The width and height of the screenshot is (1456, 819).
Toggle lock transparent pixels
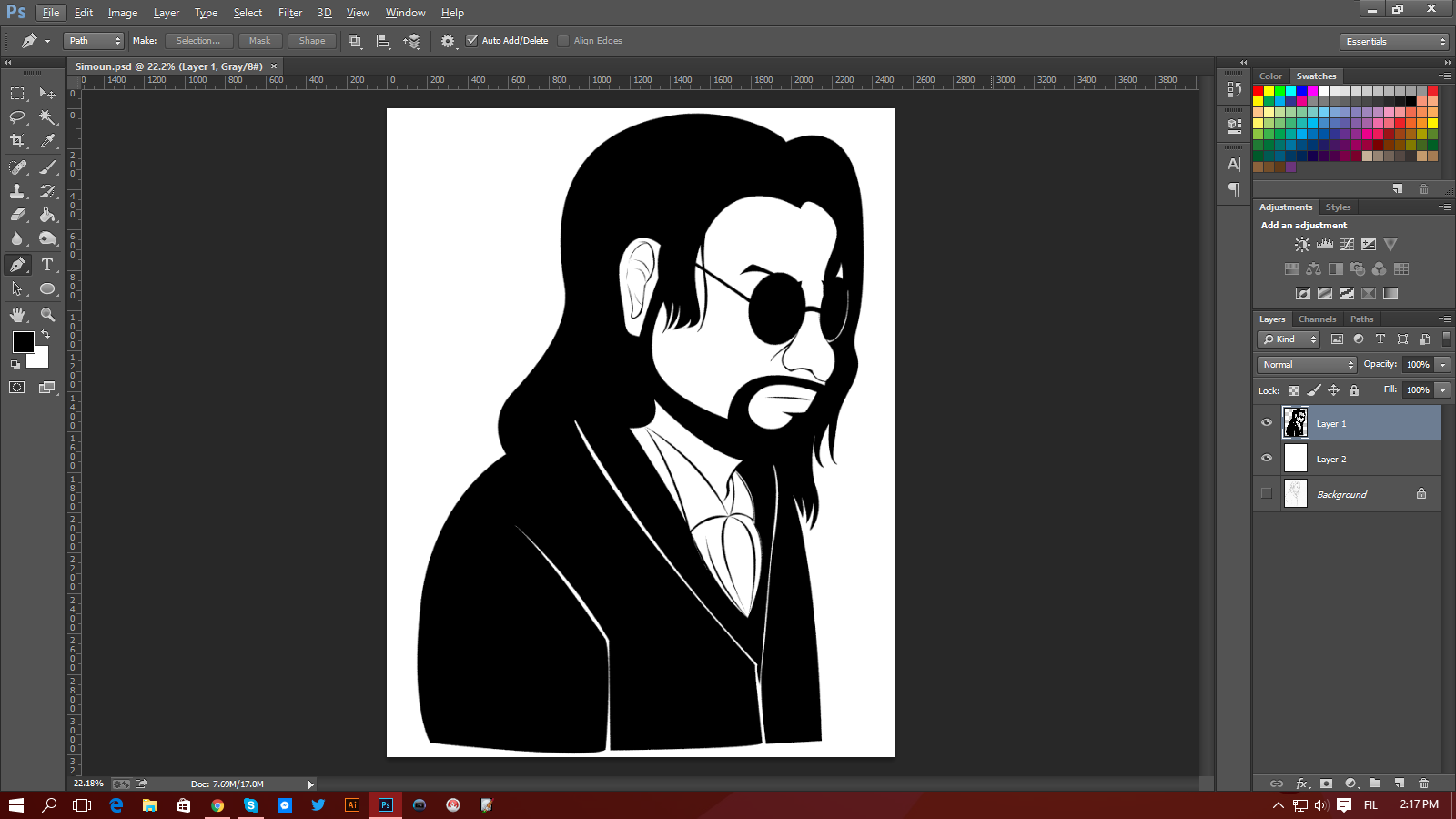(1293, 390)
